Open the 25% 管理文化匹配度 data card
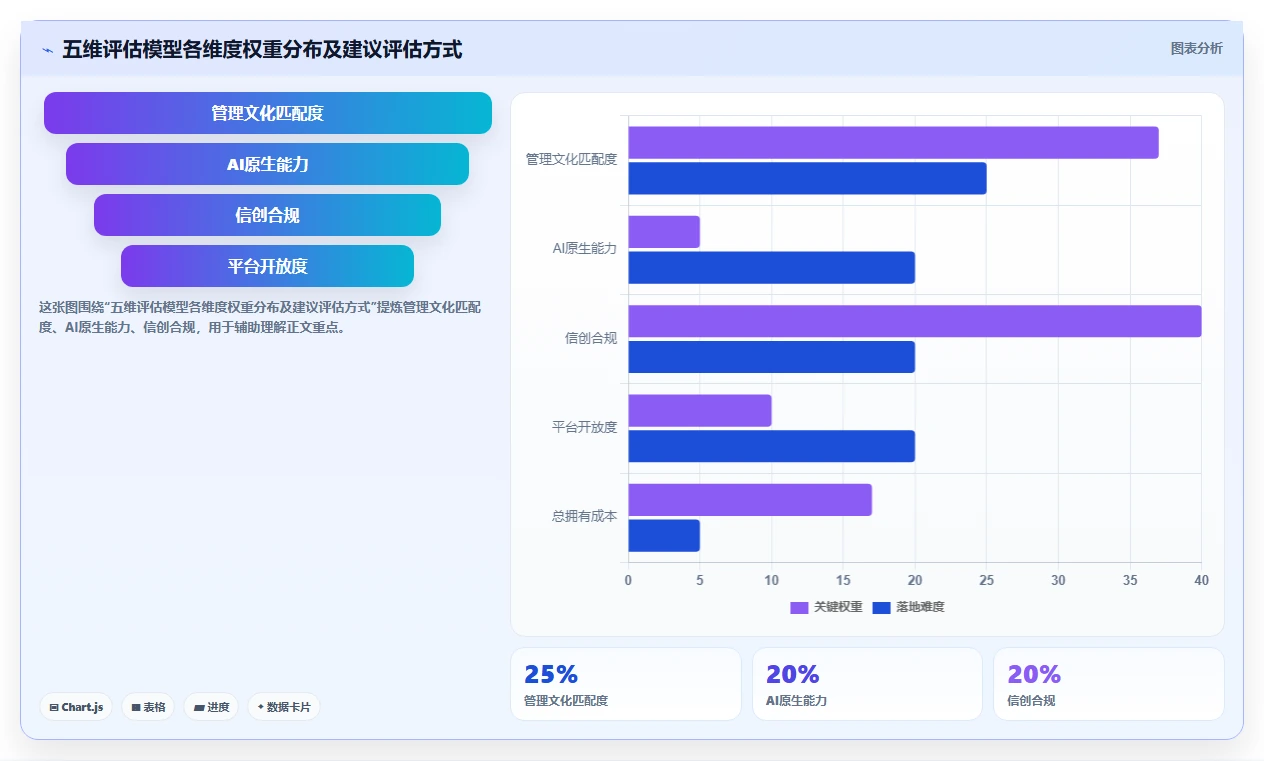 click(x=626, y=684)
